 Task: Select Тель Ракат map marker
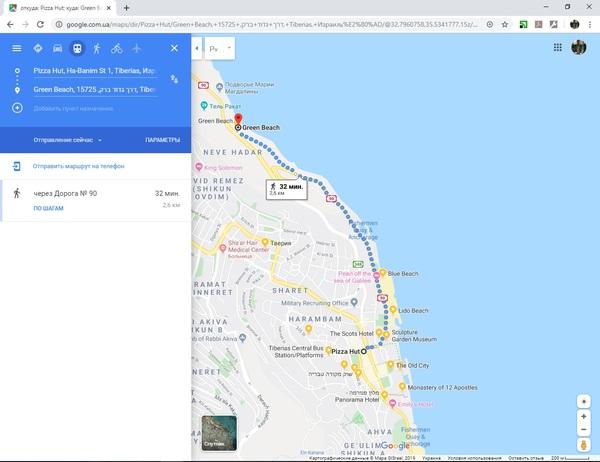204,105
